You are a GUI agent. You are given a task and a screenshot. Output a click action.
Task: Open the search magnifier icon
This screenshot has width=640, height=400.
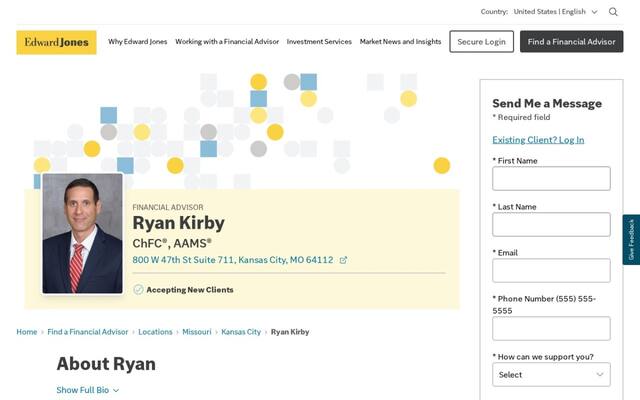point(613,12)
